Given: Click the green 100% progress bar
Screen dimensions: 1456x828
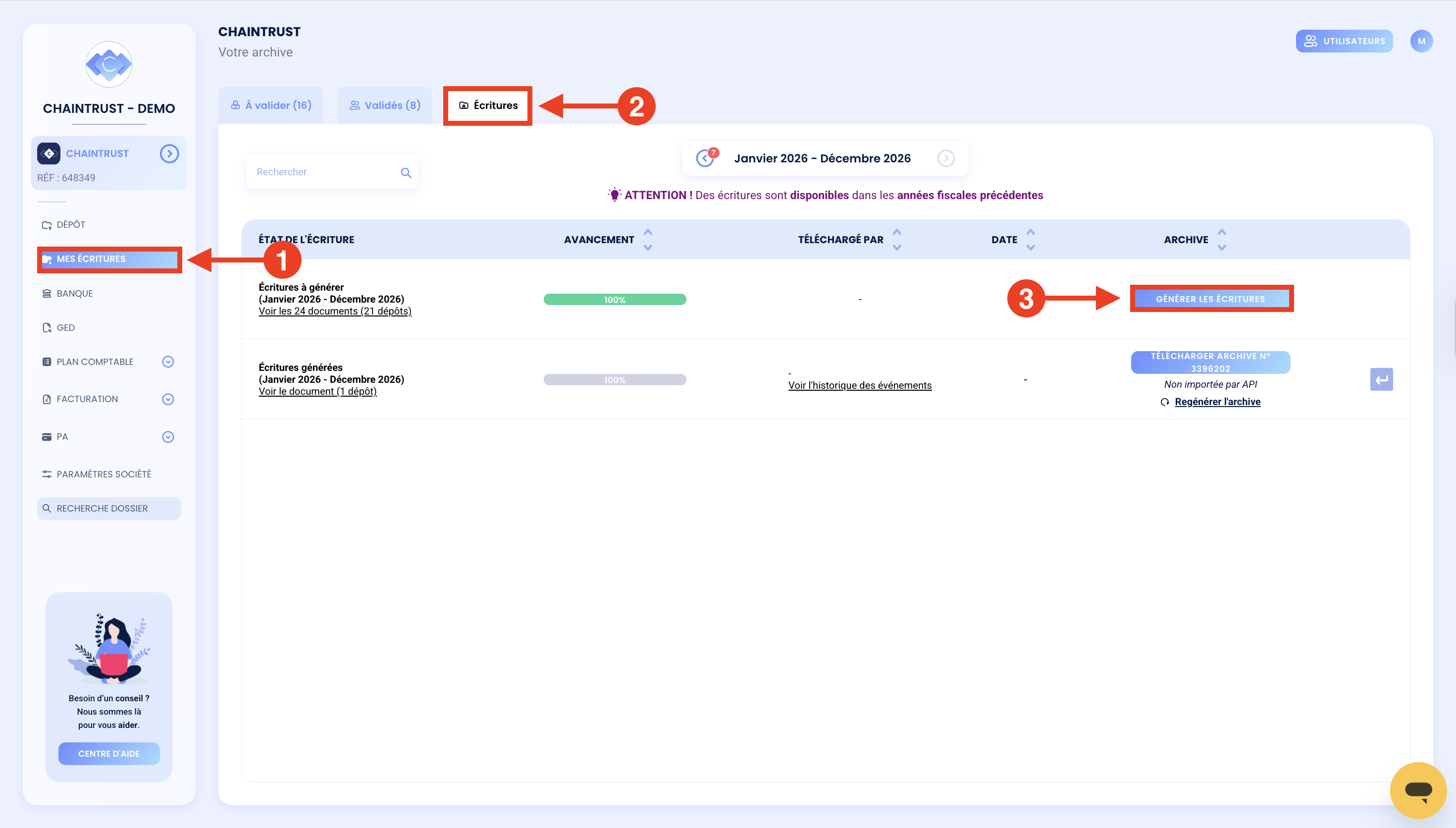Looking at the screenshot, I should point(615,300).
